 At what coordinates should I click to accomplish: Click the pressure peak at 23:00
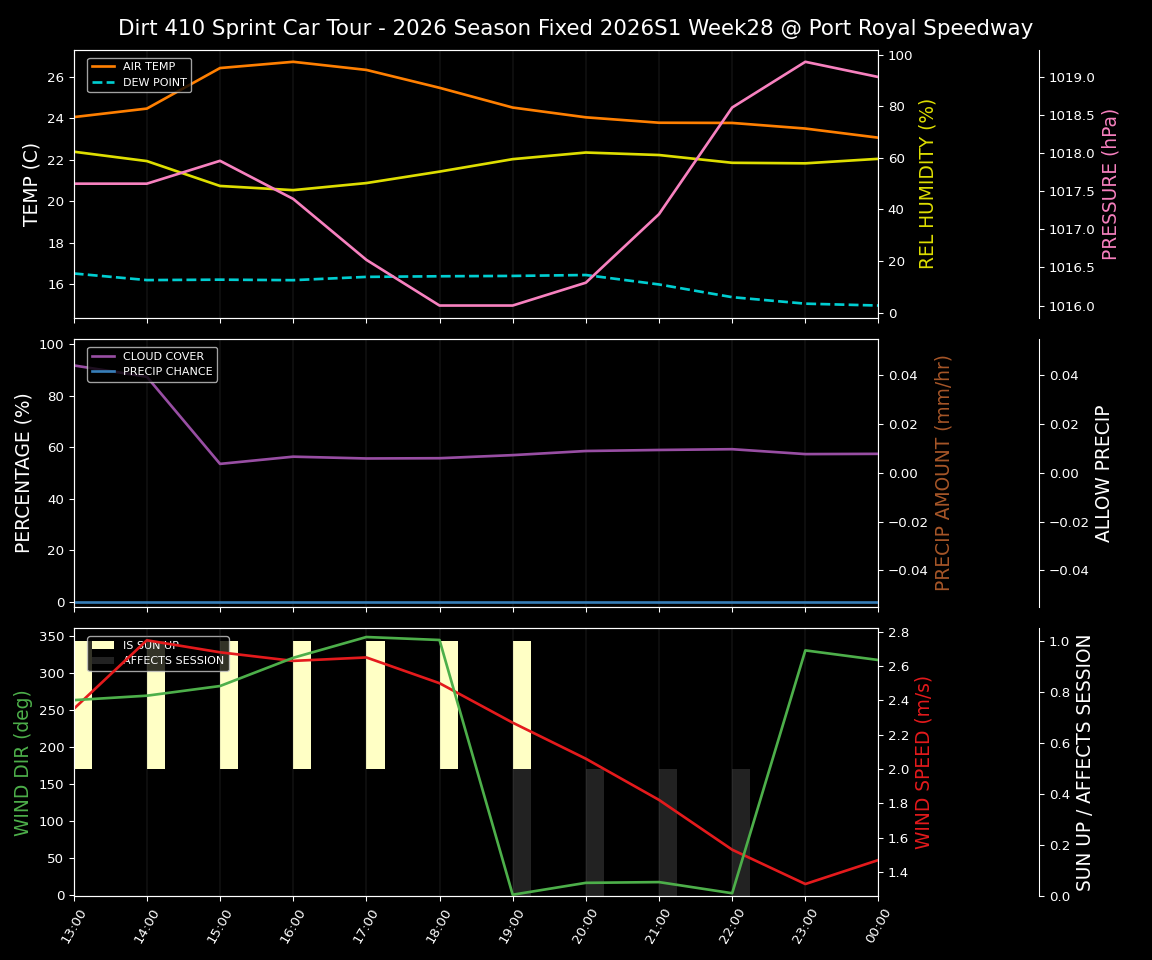(x=806, y=62)
